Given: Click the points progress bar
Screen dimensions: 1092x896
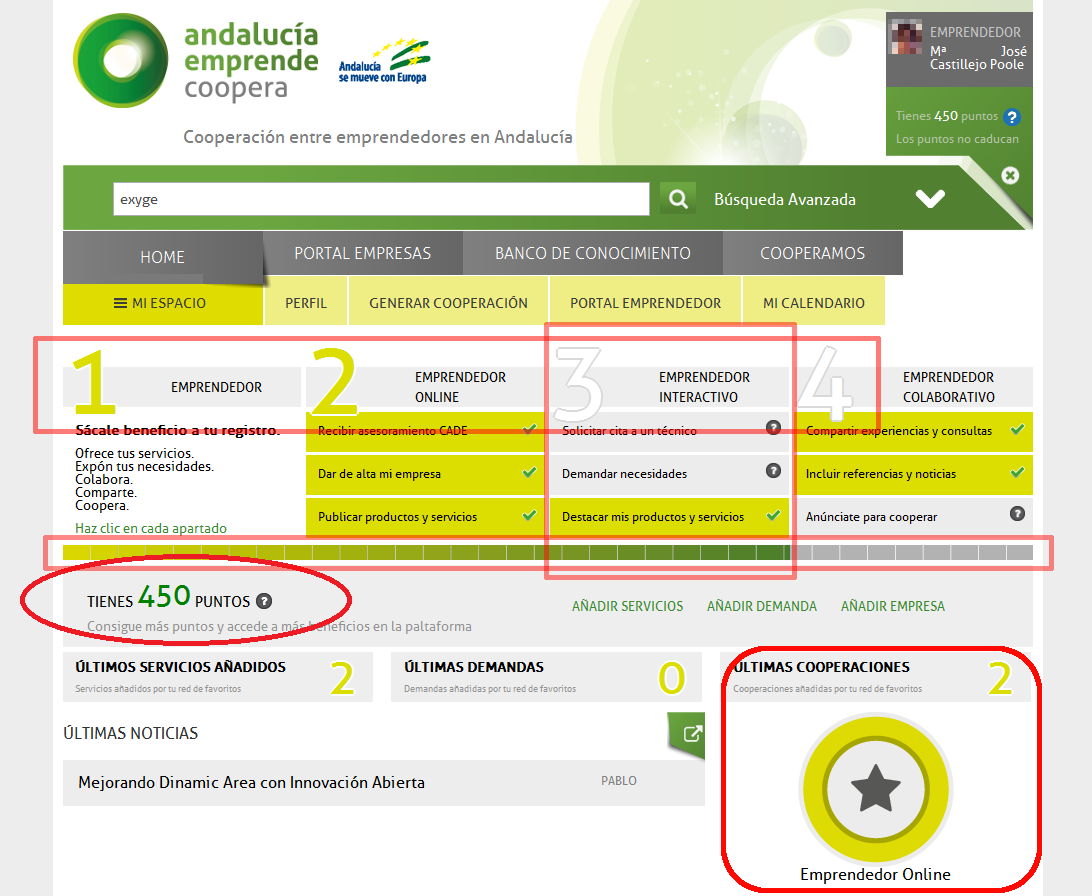Looking at the screenshot, I should (548, 553).
